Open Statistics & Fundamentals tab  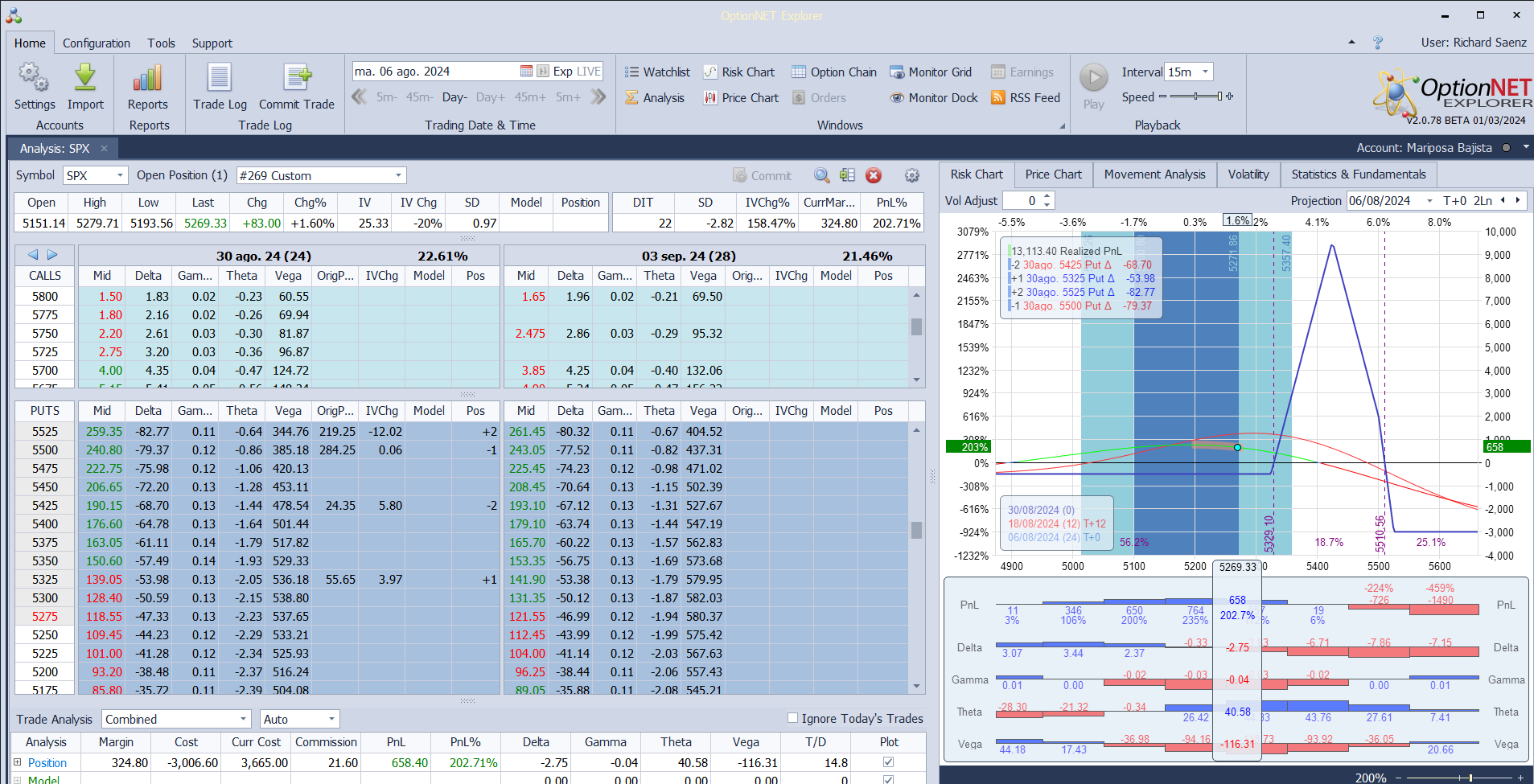tap(1359, 174)
